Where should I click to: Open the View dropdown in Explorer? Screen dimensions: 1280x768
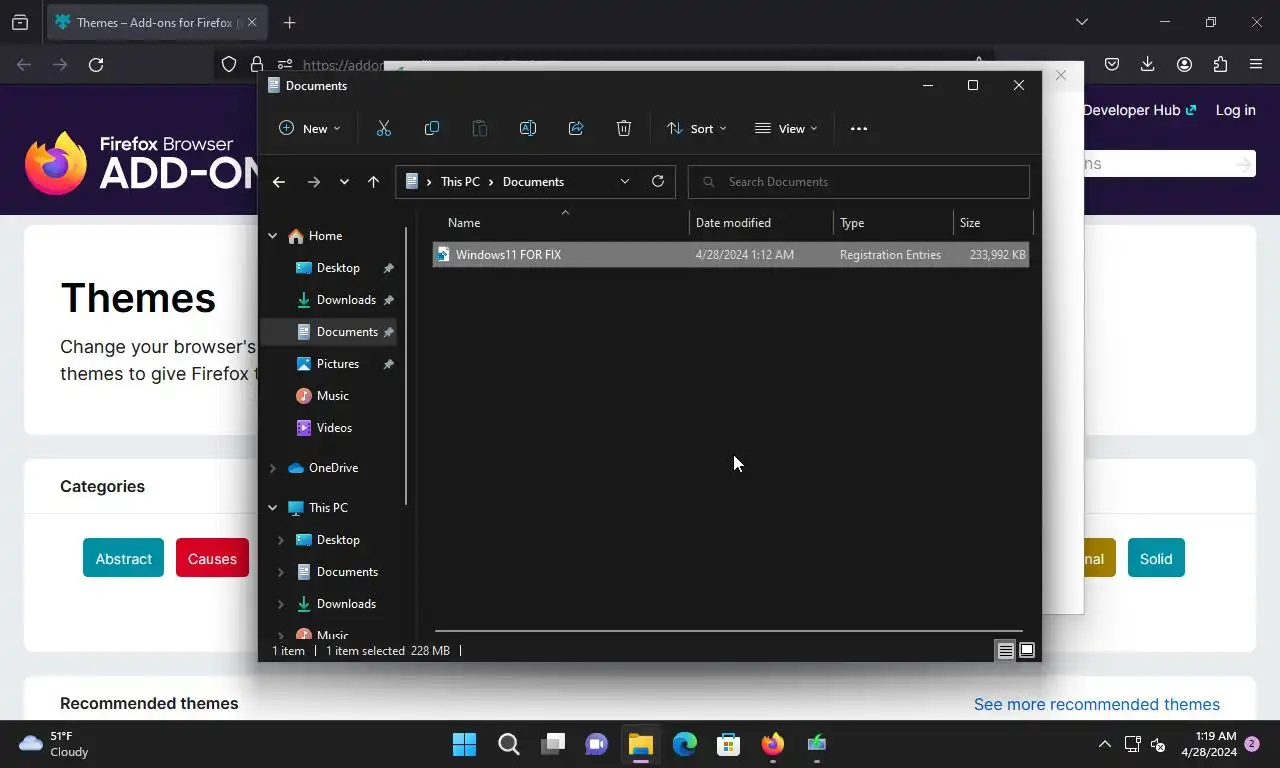pyautogui.click(x=786, y=128)
